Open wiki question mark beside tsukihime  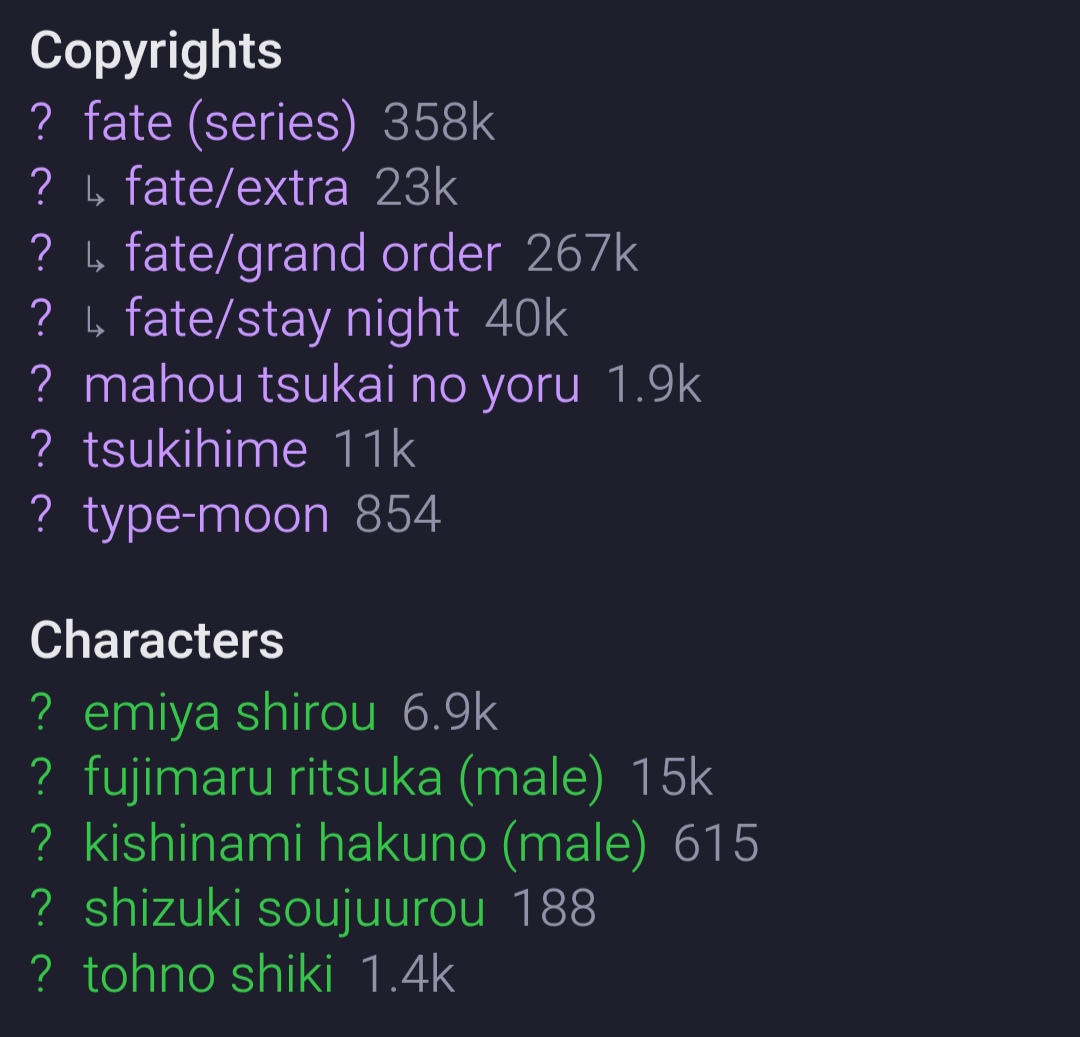coord(41,450)
